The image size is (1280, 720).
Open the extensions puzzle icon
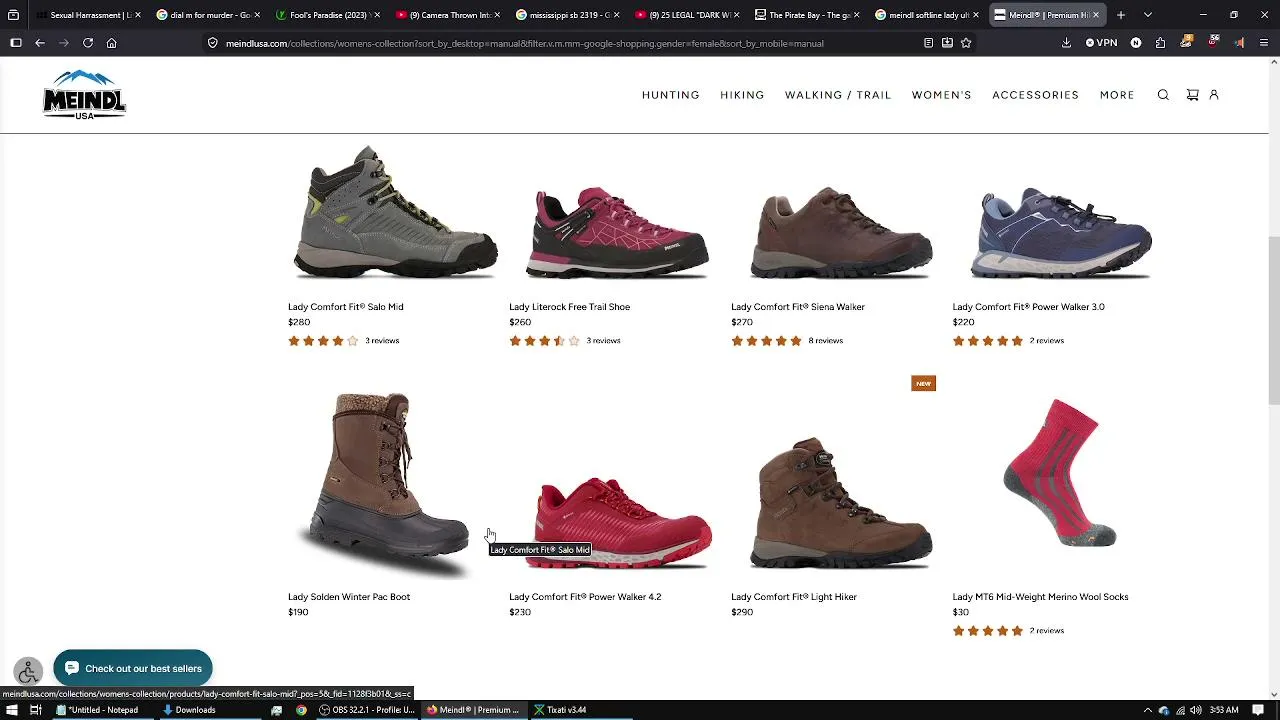point(1160,43)
